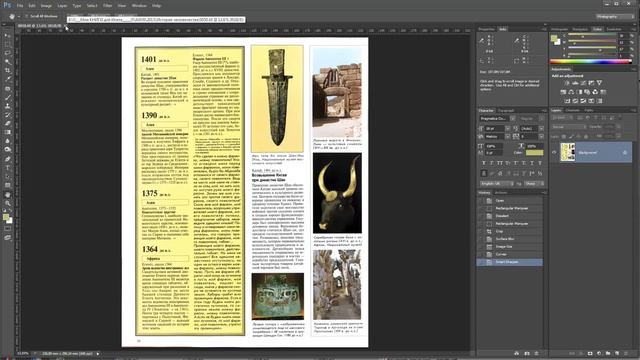Create new document from current state

517,353
